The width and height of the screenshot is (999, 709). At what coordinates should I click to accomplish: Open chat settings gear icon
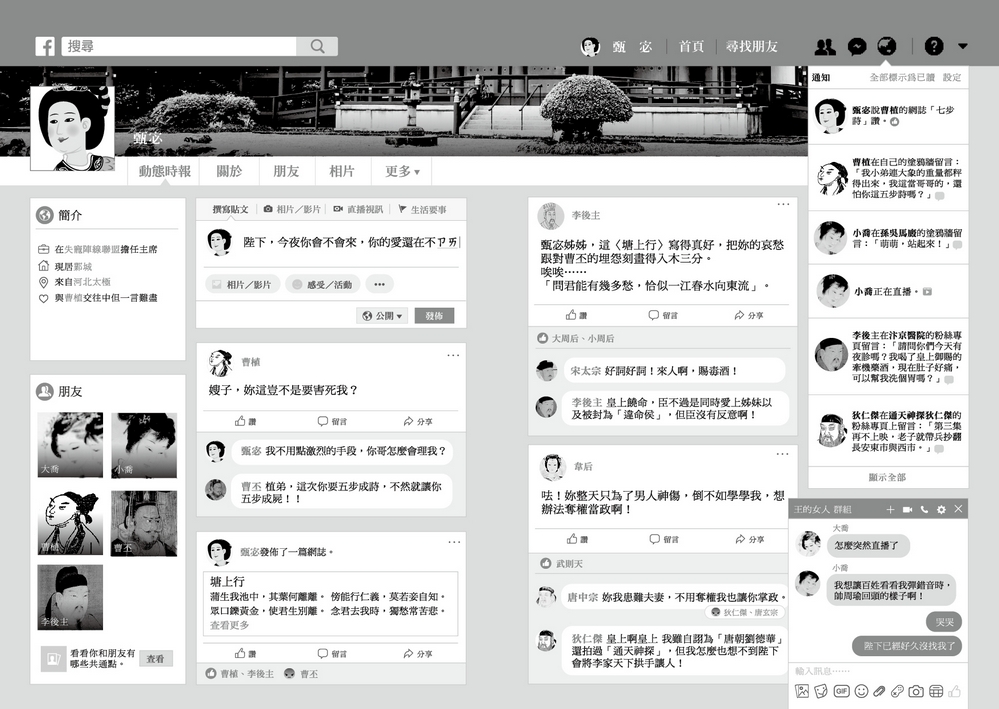(x=941, y=510)
